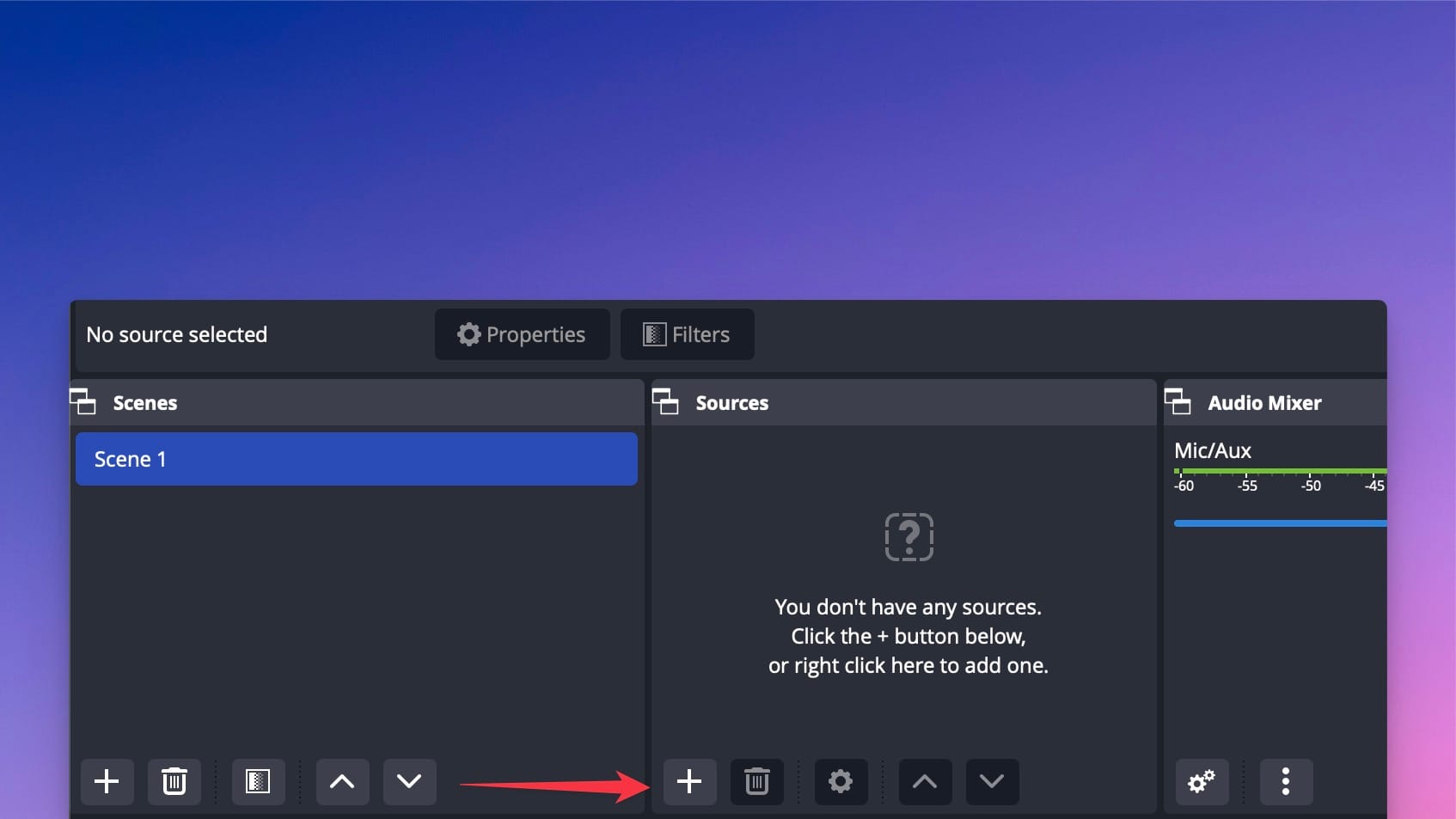Image resolution: width=1456 pixels, height=819 pixels.
Task: Open the Properties button
Action: [x=522, y=334]
